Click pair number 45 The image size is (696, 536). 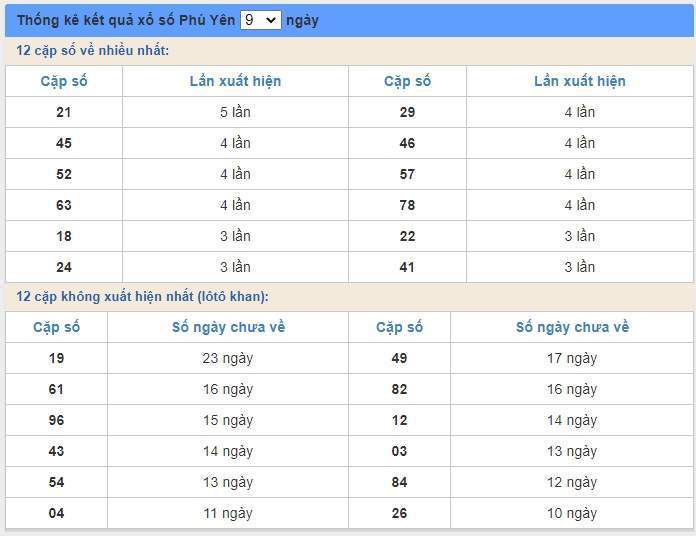(64, 143)
